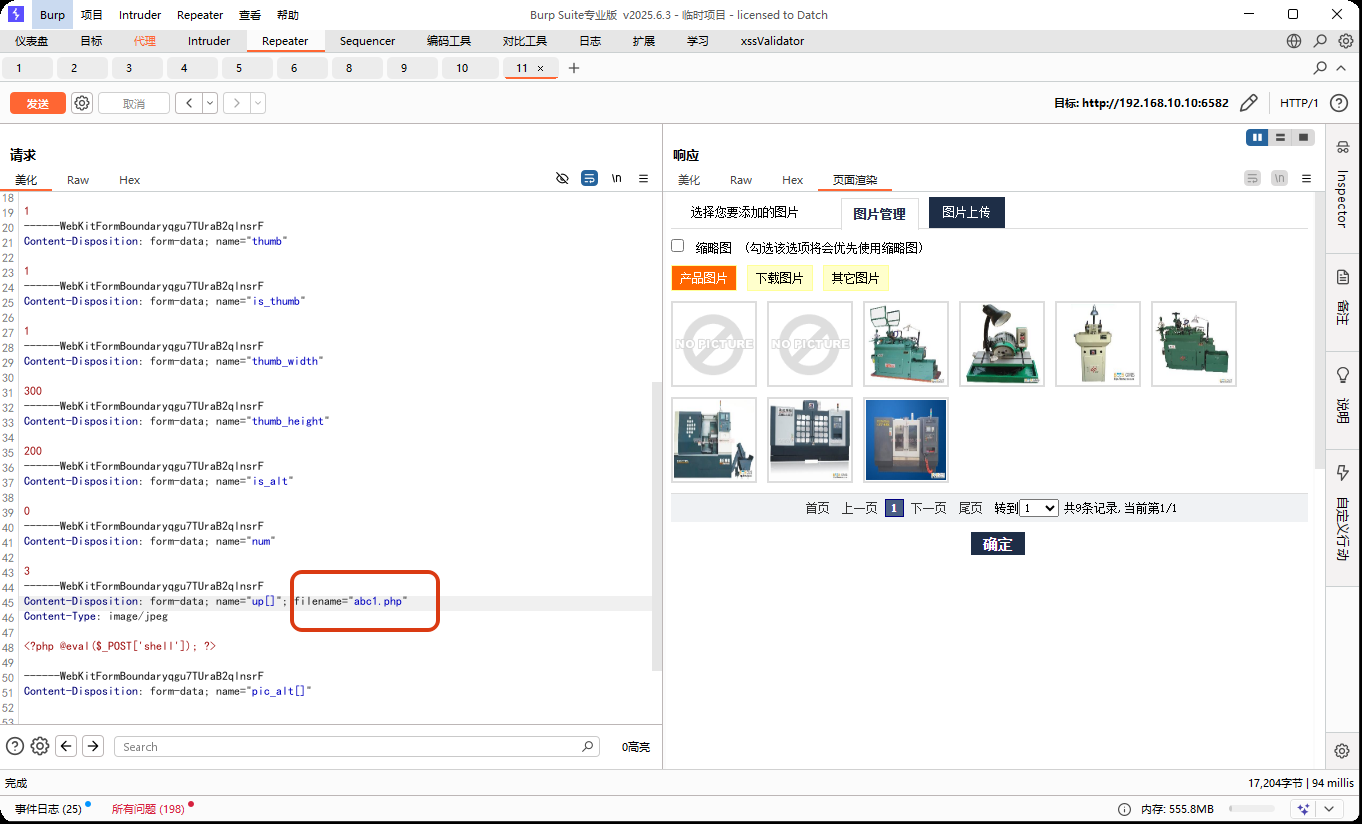The width and height of the screenshot is (1362, 824).
Task: Click the help icon next to HTTP/1
Action: 1340,103
